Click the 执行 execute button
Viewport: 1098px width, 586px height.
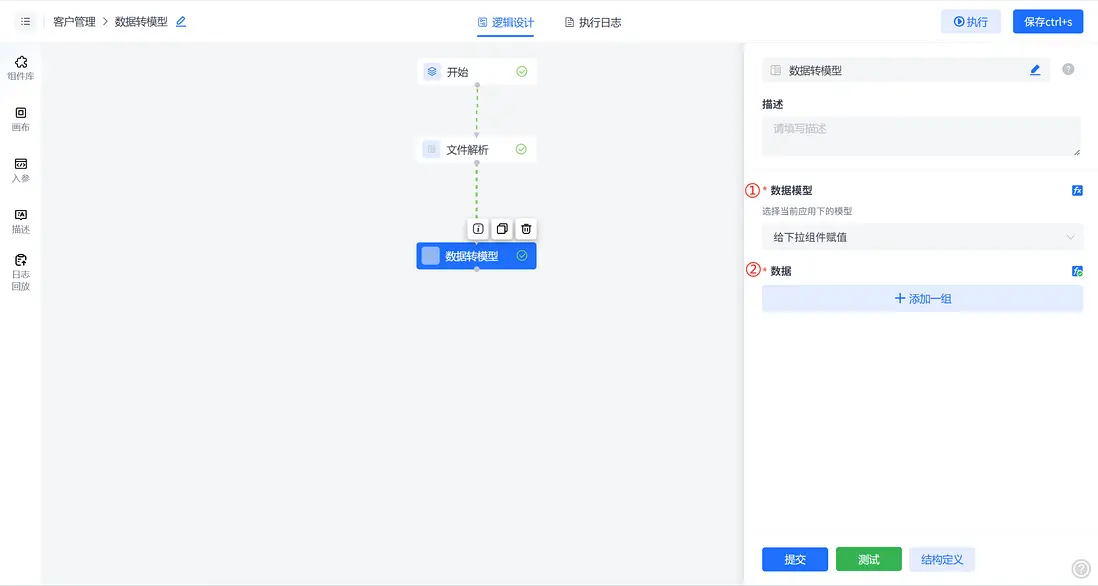970,21
